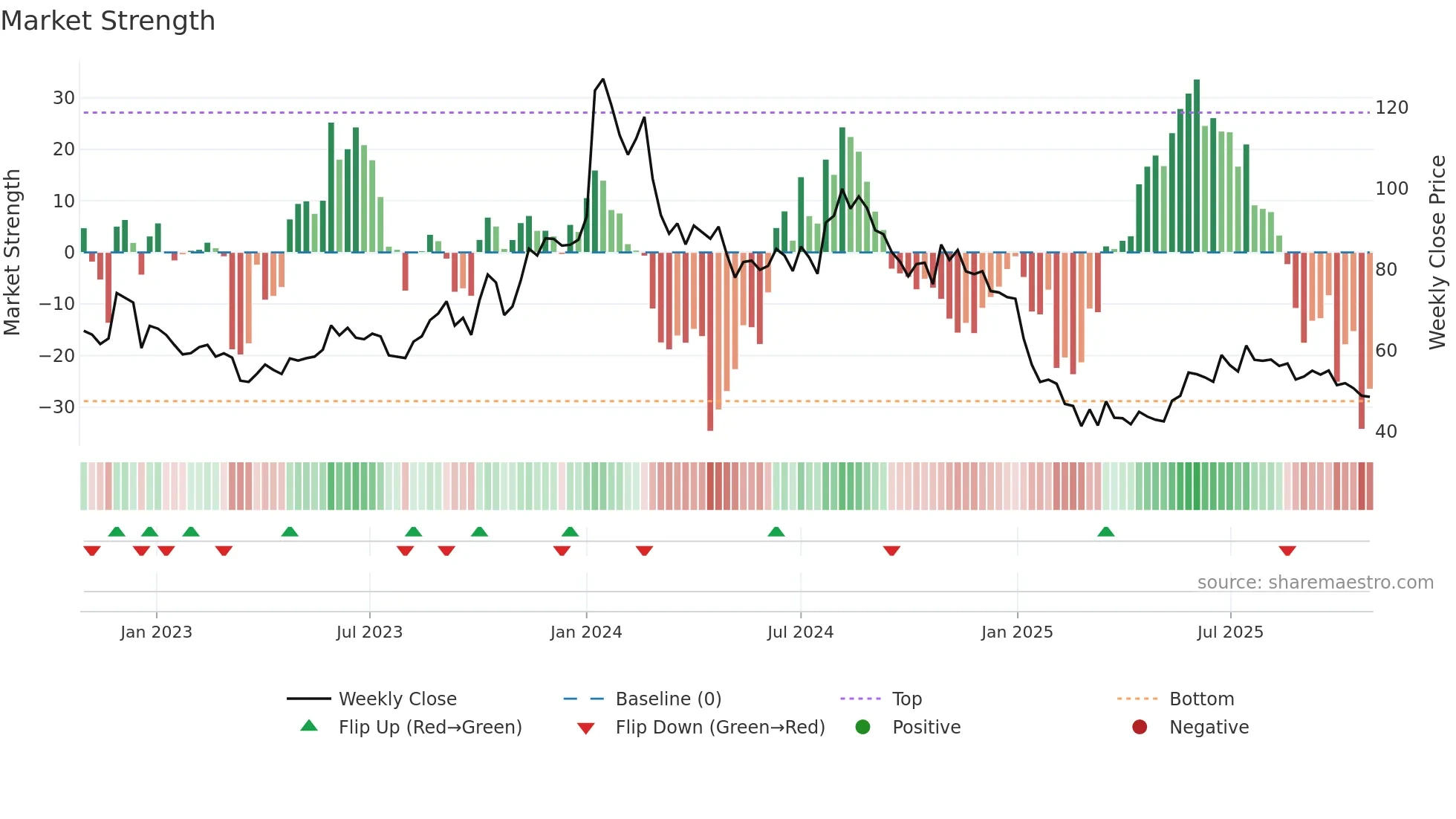Click the Market Strength chart title
The image size is (1456, 819).
[x=108, y=21]
